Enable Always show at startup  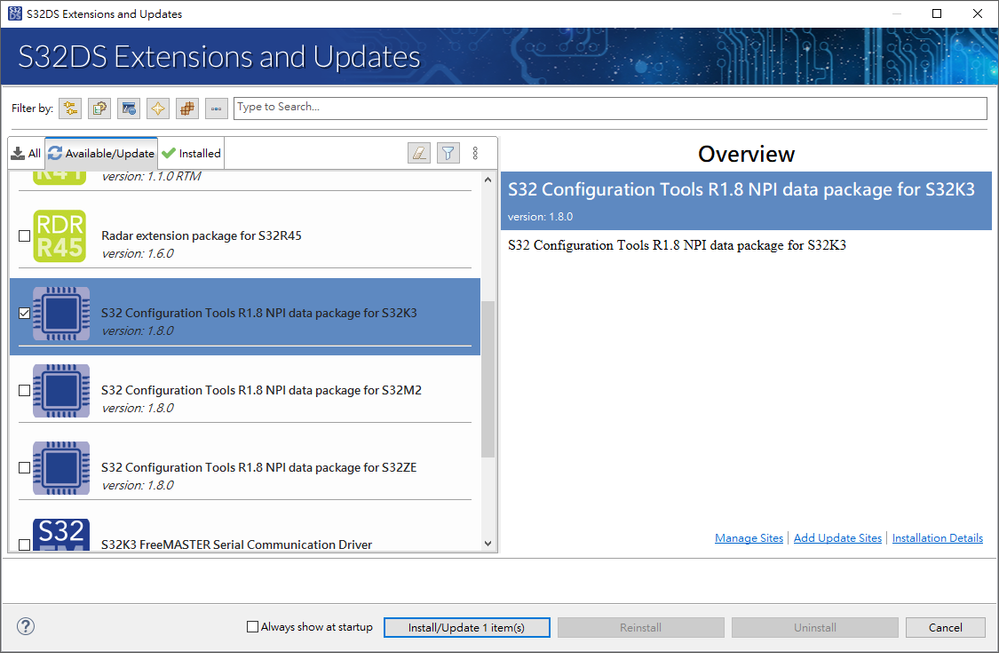coord(252,627)
